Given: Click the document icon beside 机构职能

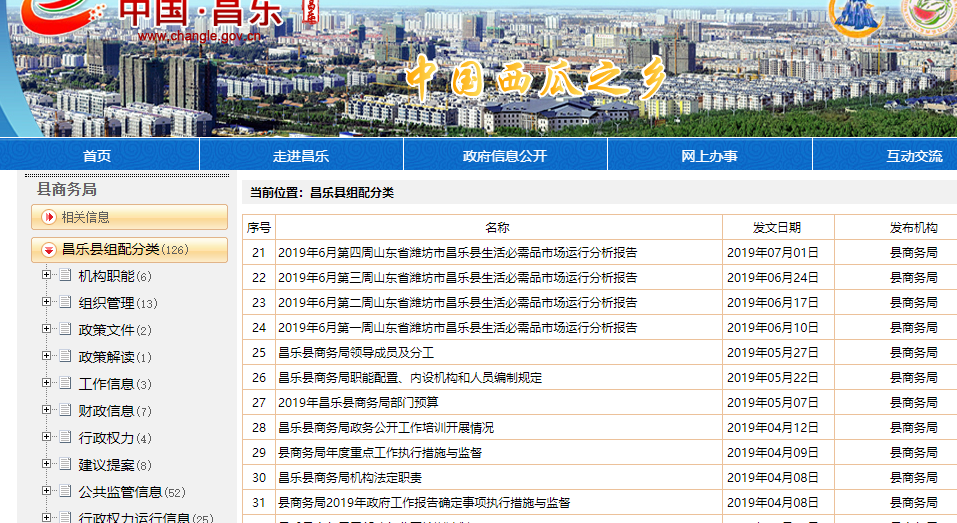Looking at the screenshot, I should click(x=65, y=276).
